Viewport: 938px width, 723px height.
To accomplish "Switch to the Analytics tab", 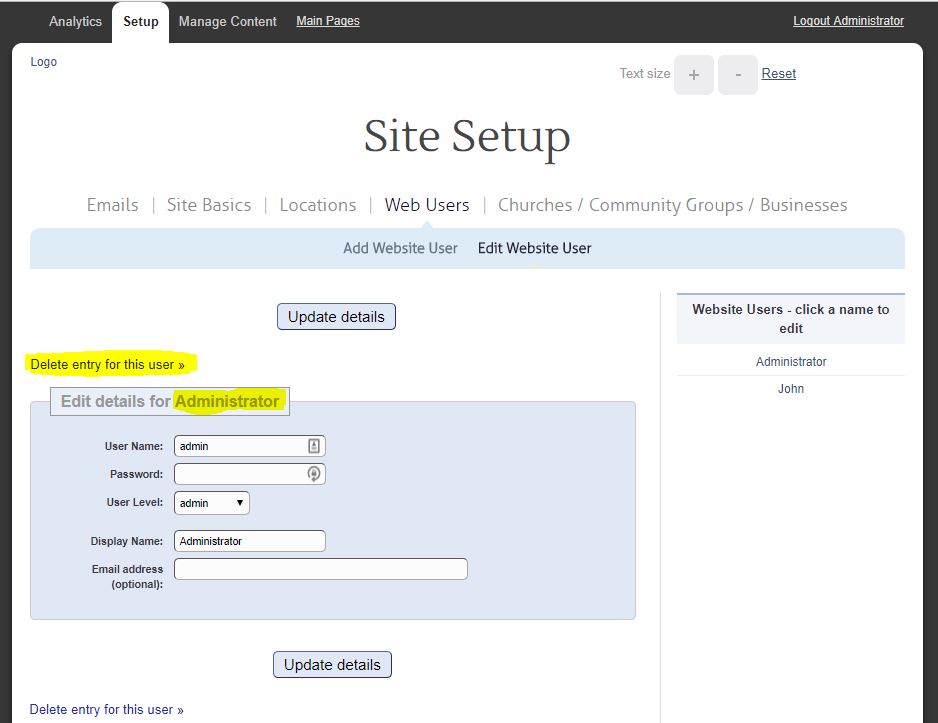I will (x=75, y=21).
